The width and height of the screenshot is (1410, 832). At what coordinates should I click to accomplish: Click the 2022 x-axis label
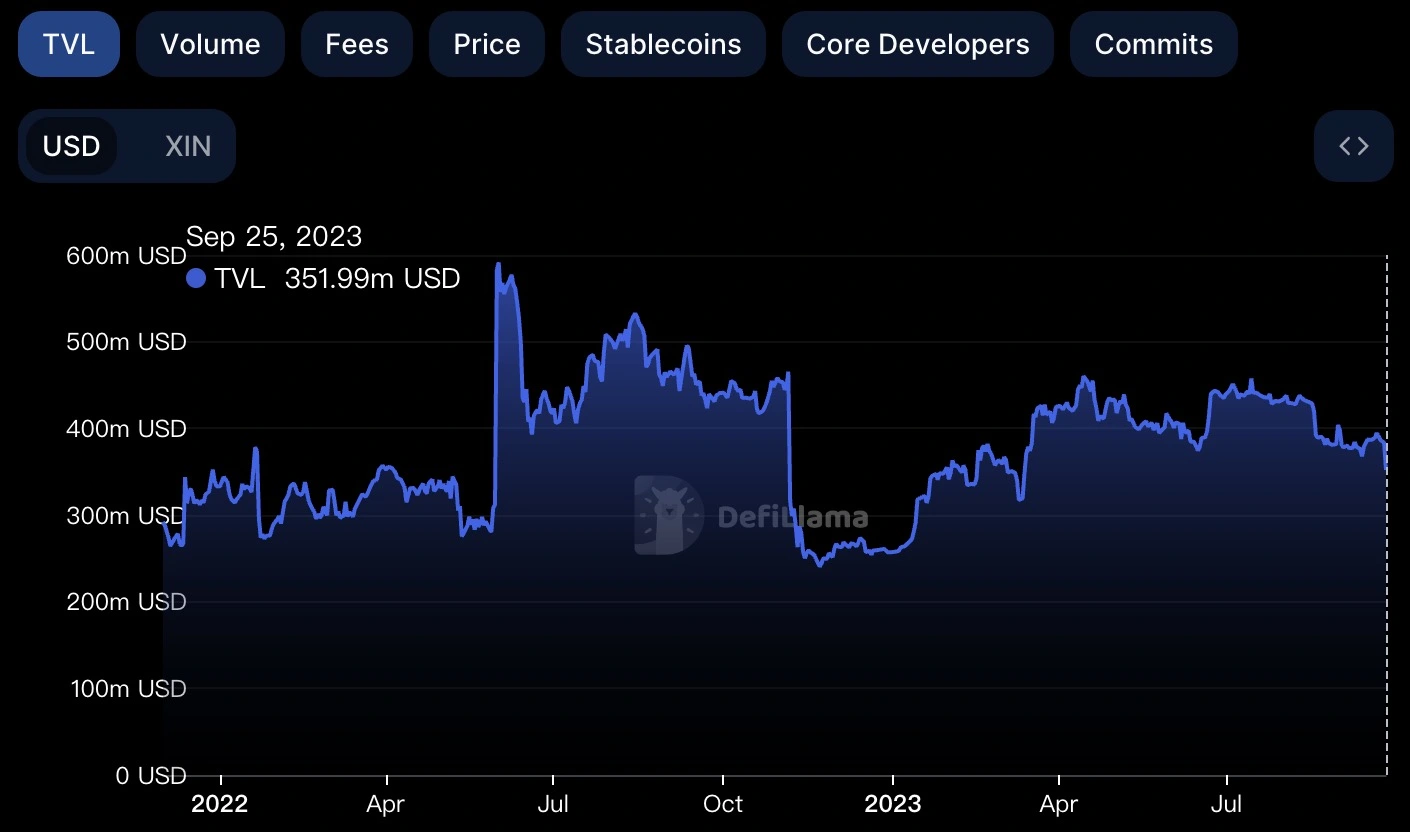[219, 804]
